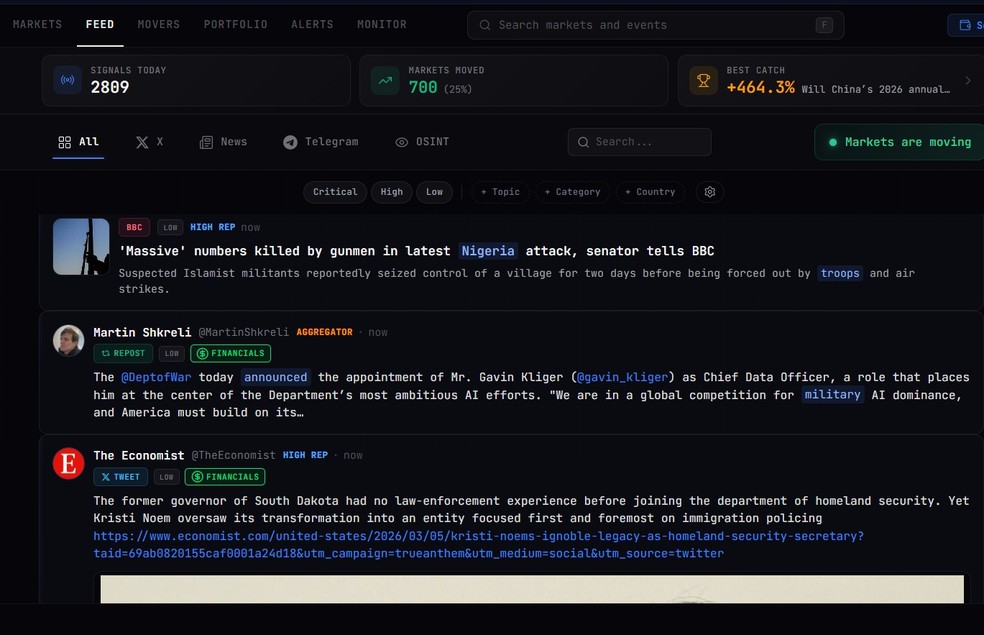Click Martin Shkreli's profile avatar
This screenshot has height=635, width=984.
coord(68,340)
